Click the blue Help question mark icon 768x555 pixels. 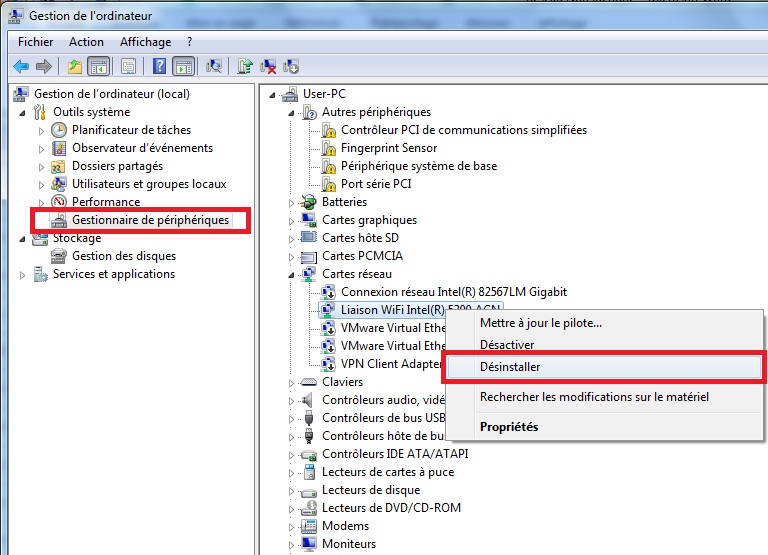point(159,67)
